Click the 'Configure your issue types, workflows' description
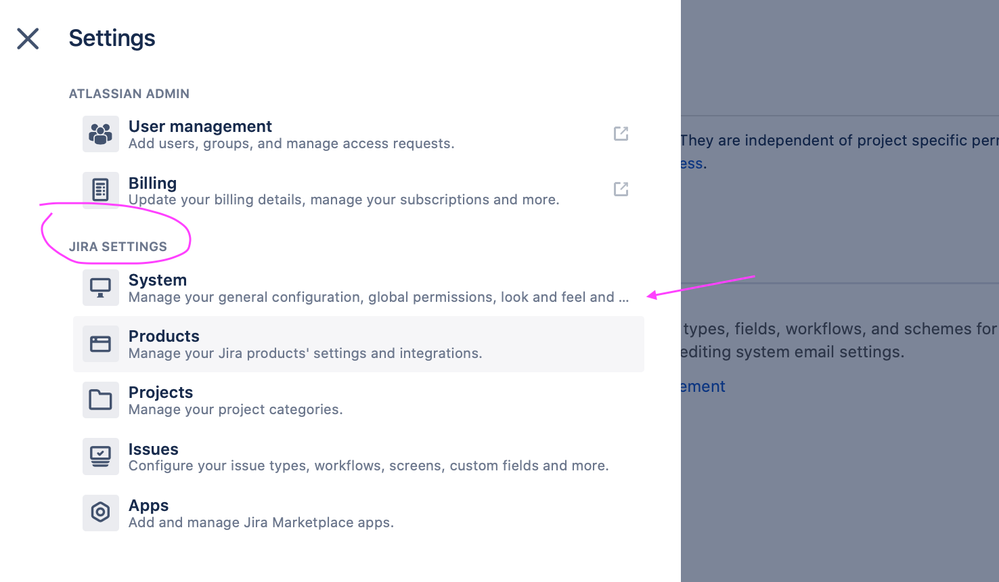The image size is (999, 582). (x=368, y=465)
